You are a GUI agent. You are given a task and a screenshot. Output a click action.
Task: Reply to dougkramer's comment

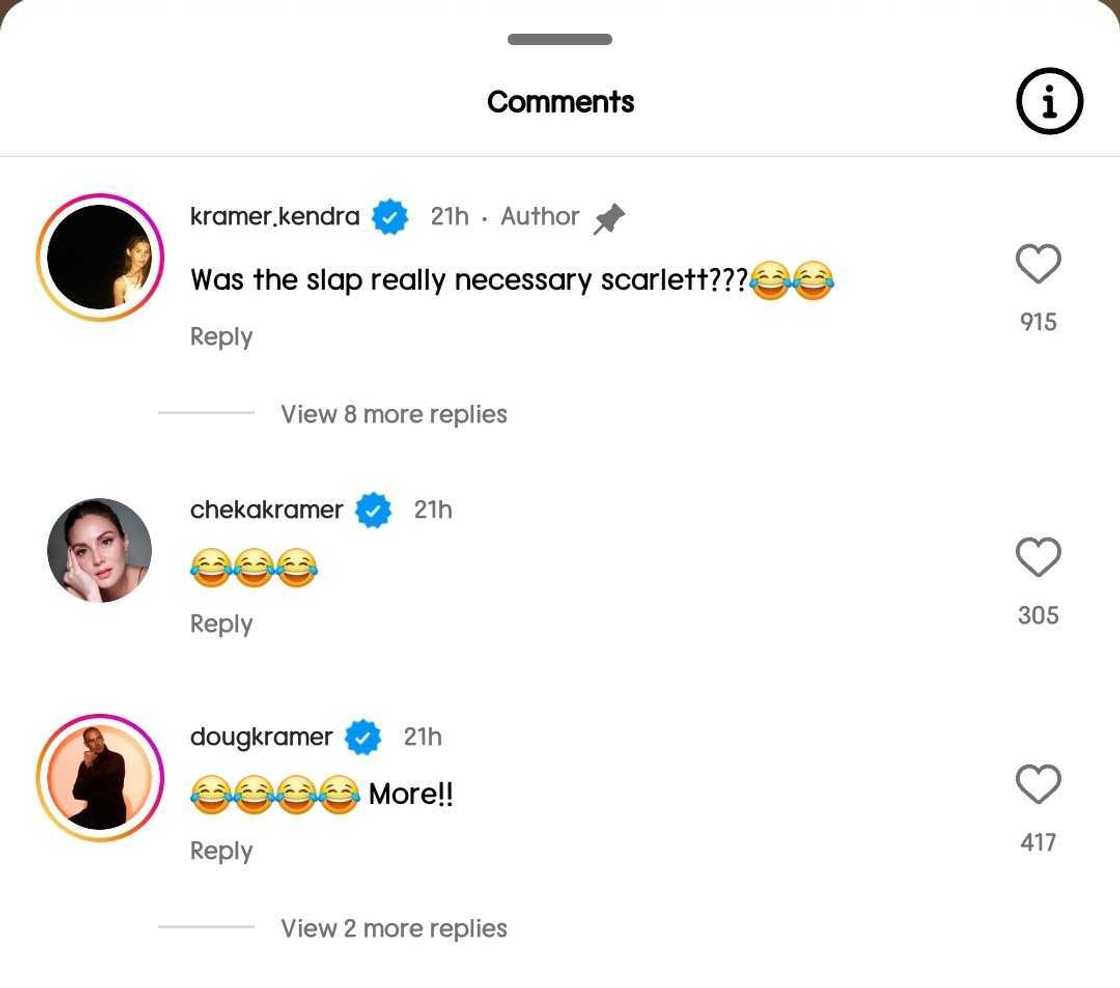point(220,850)
